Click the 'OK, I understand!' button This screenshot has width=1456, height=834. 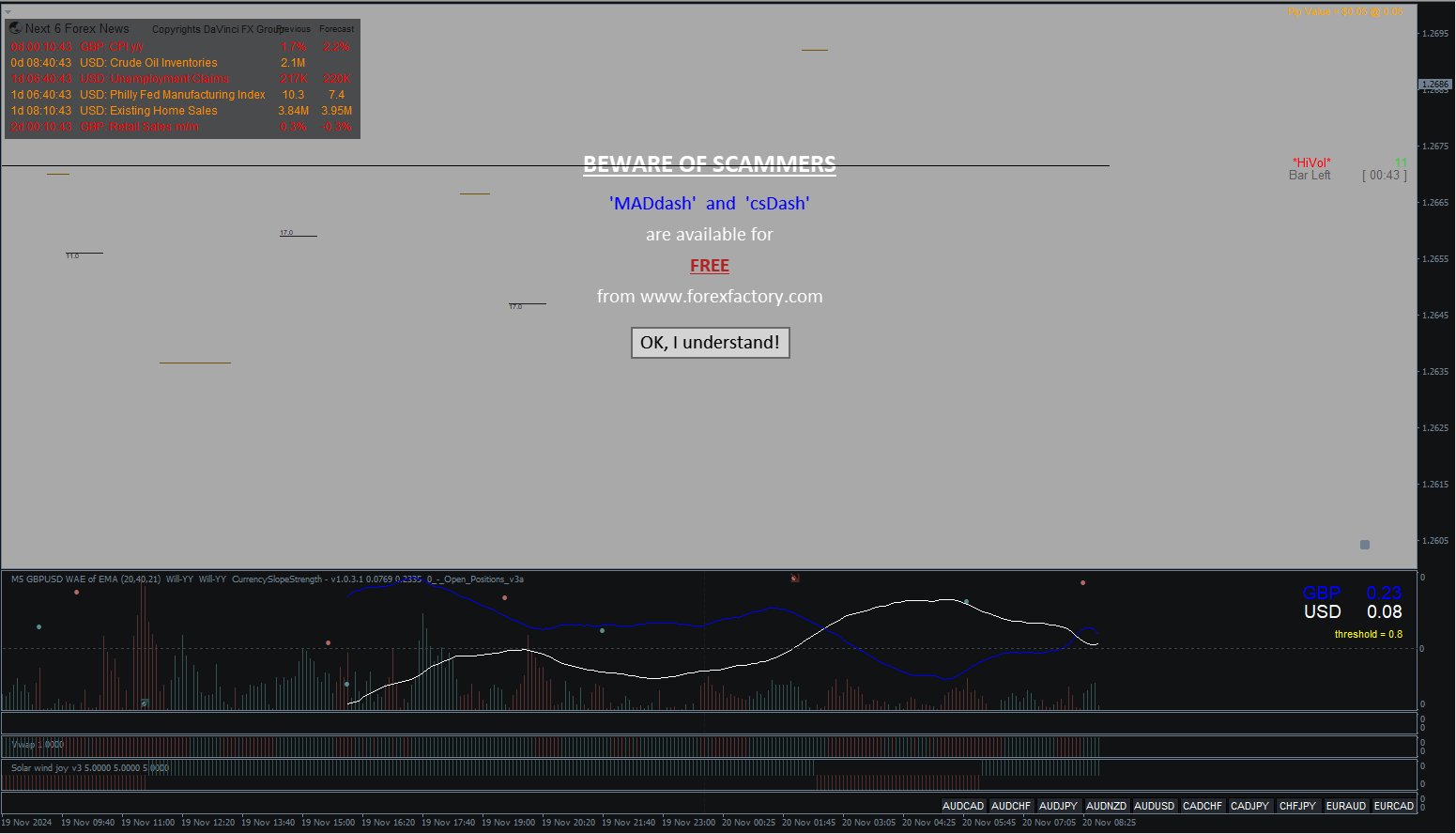tap(710, 343)
